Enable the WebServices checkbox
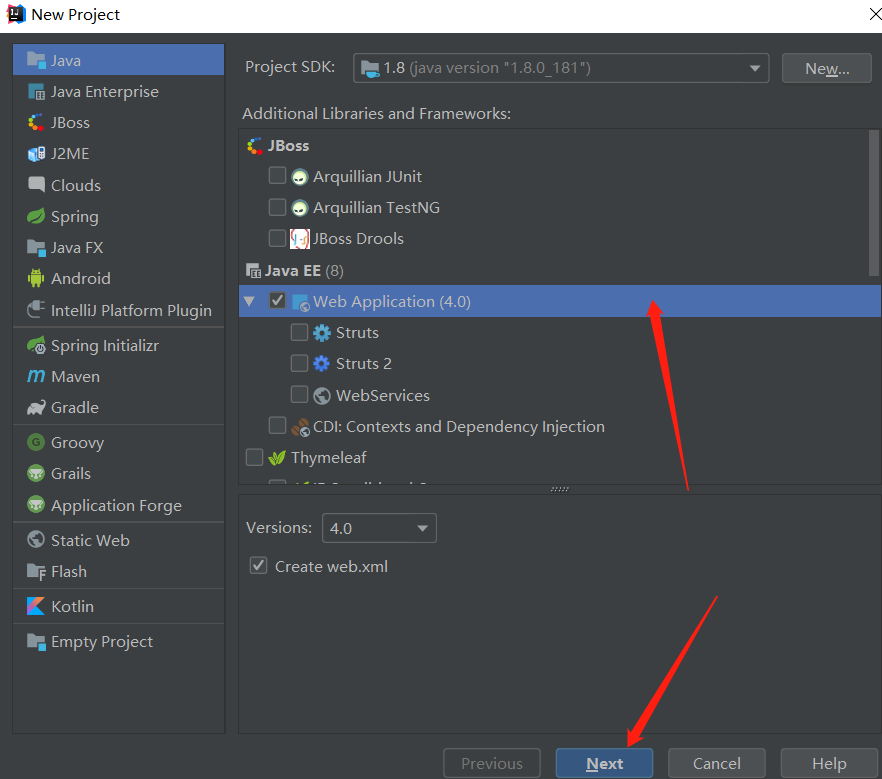The image size is (882, 779). point(299,394)
